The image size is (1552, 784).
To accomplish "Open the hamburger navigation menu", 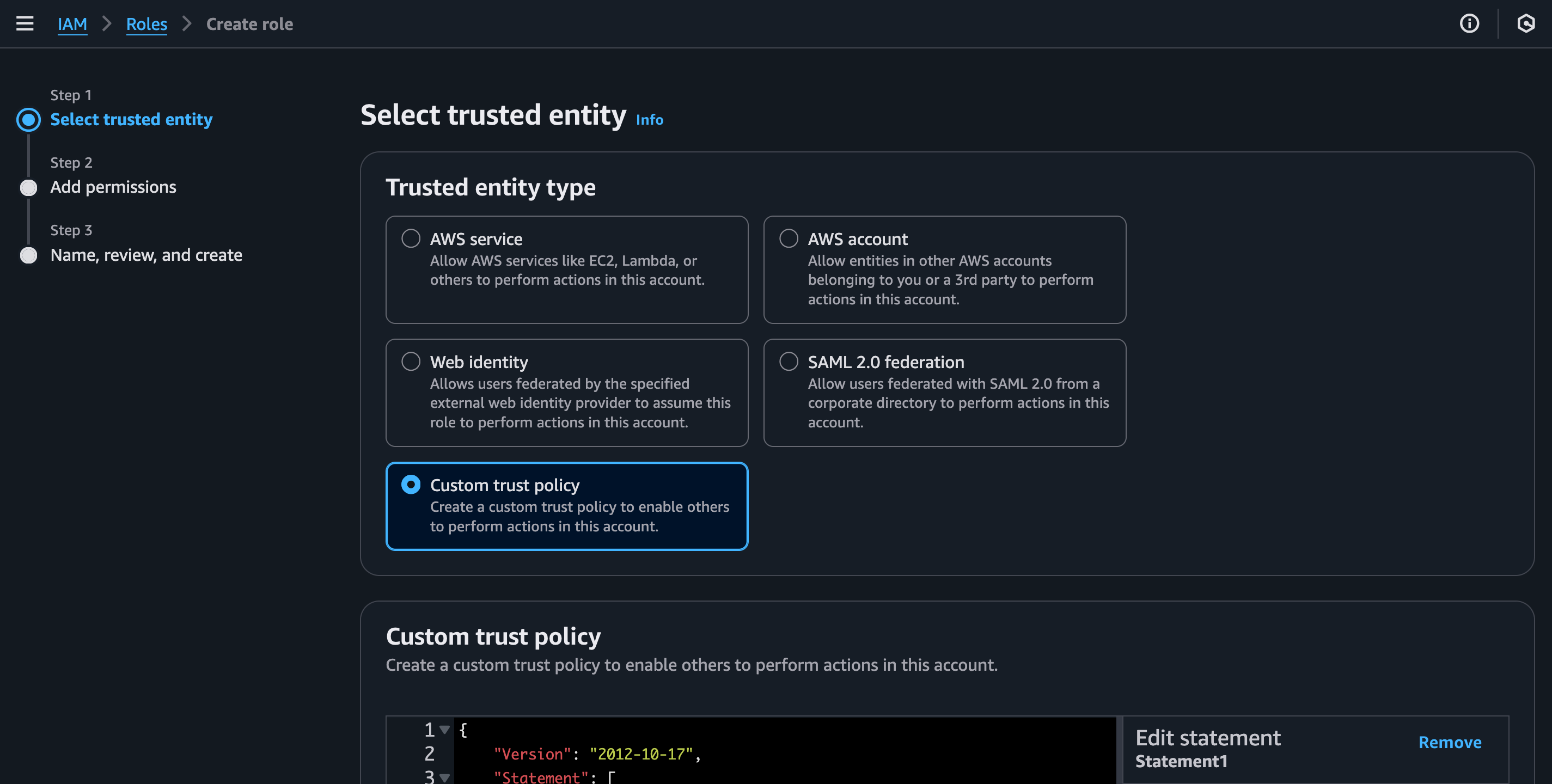I will pos(25,23).
